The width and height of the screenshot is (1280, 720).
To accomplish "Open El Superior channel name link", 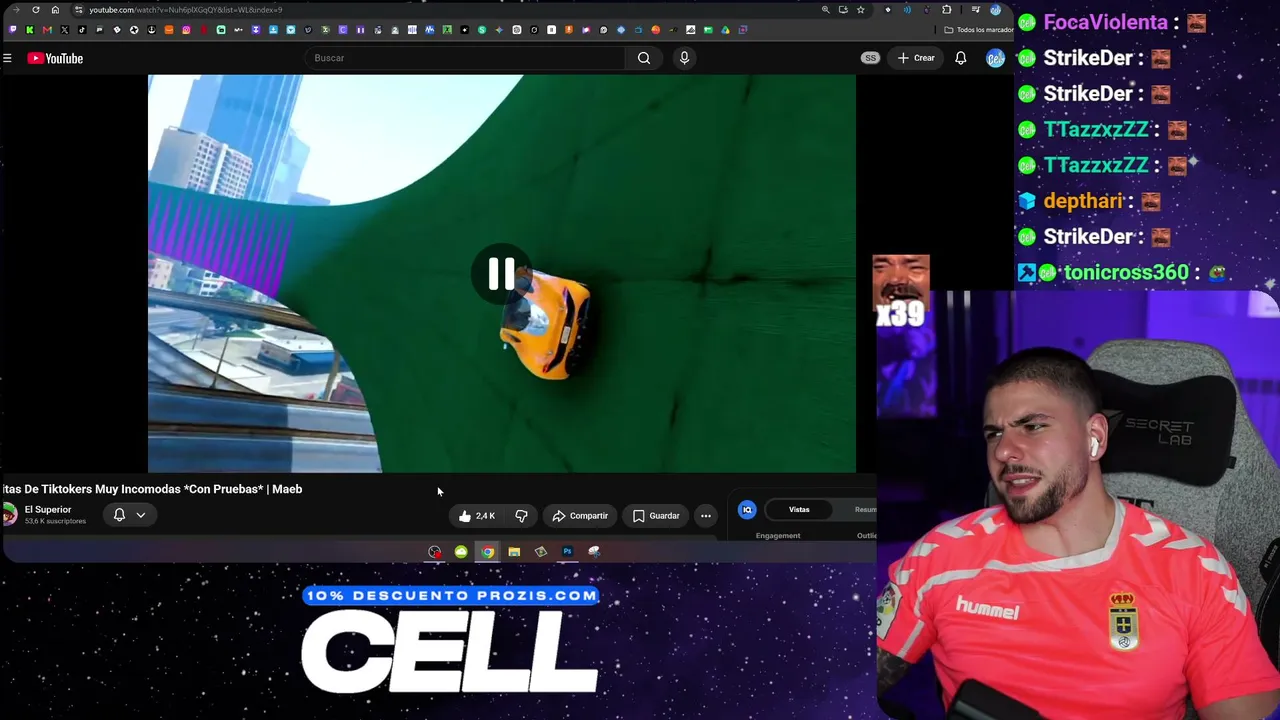I will pos(48,510).
